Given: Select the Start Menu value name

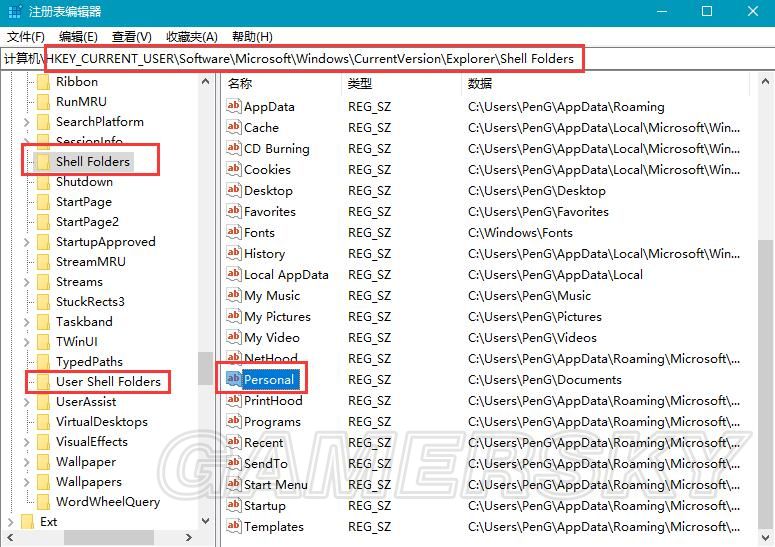Looking at the screenshot, I should tap(276, 485).
